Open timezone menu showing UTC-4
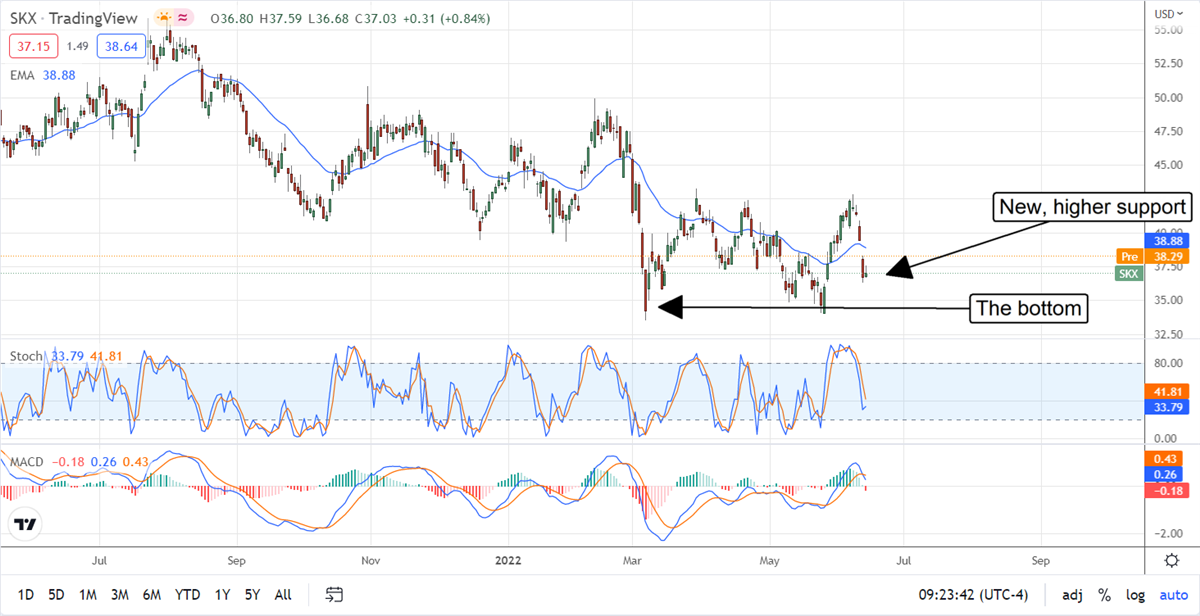Image resolution: width=1200 pixels, height=616 pixels. click(x=969, y=595)
